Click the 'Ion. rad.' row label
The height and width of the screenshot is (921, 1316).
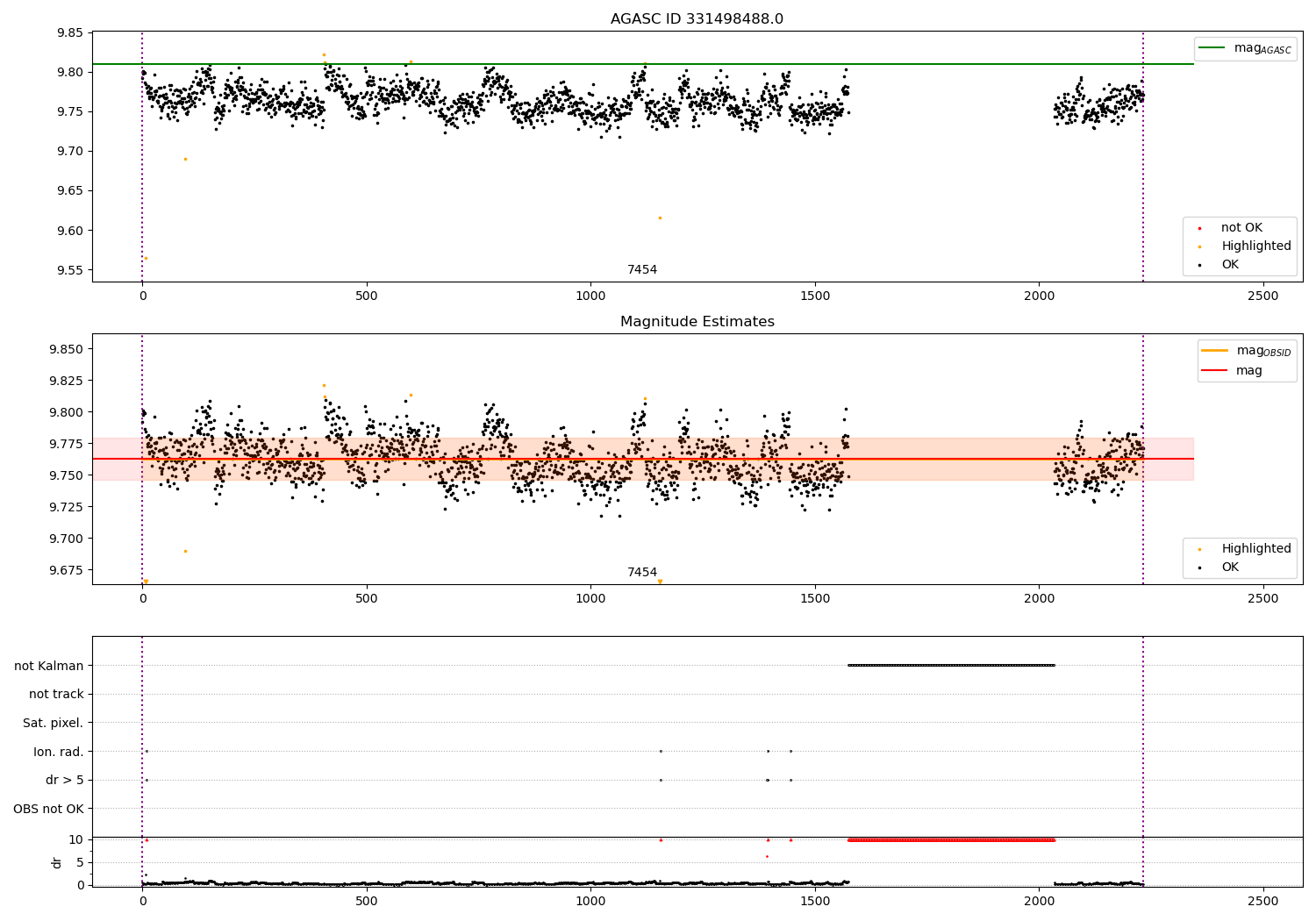59,753
